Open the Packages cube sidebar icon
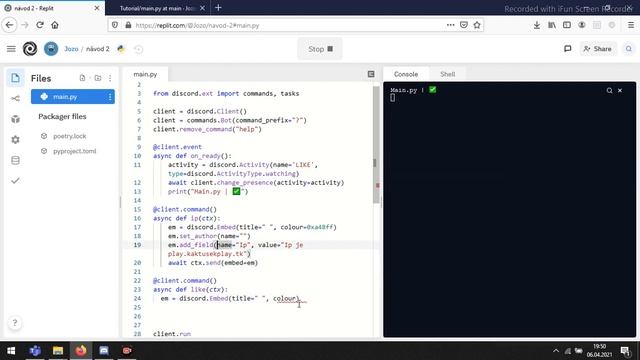This screenshot has height=360, width=640. point(15,119)
